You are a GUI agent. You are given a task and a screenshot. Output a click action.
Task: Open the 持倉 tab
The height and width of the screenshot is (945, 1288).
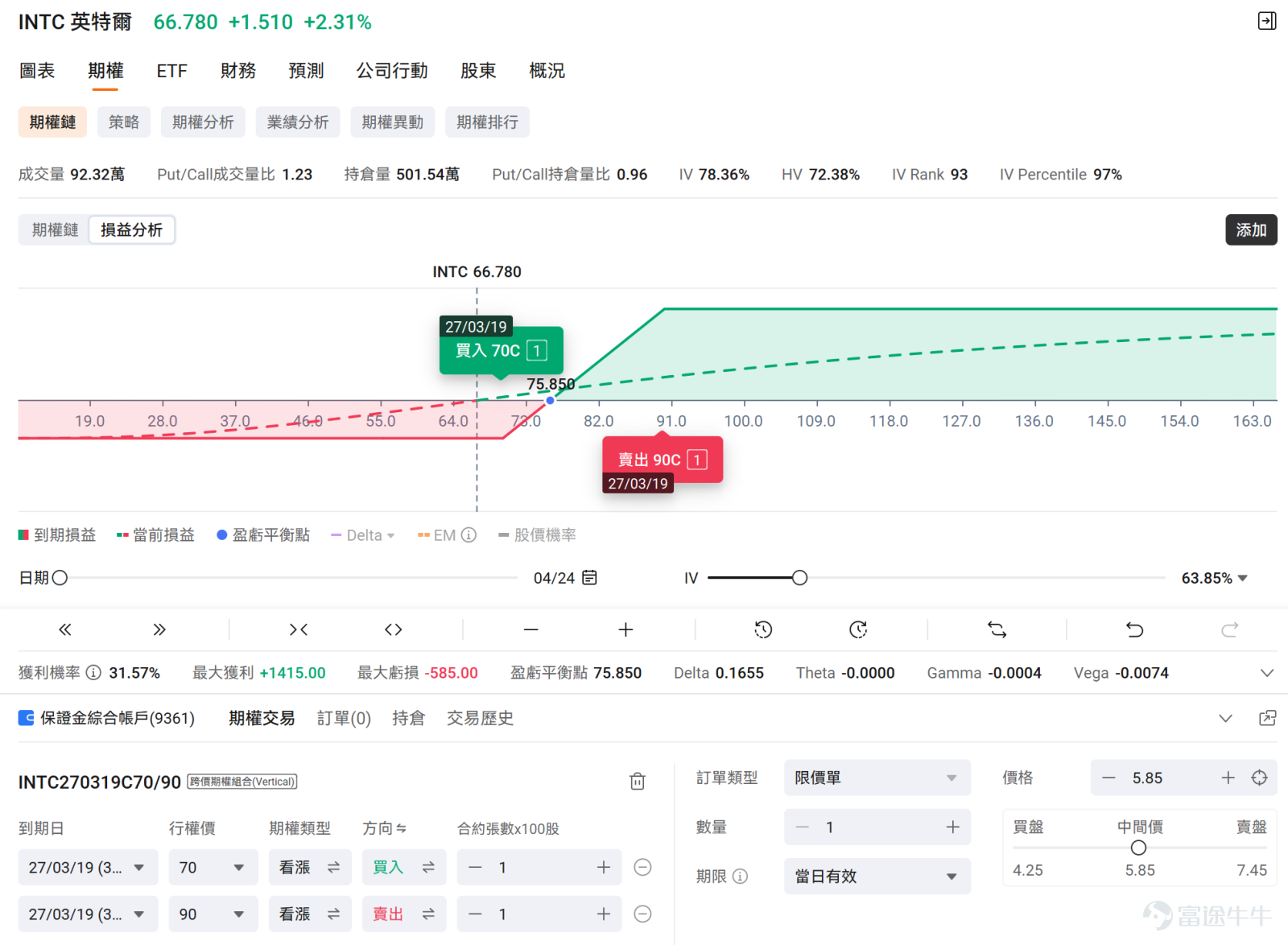[x=408, y=718]
